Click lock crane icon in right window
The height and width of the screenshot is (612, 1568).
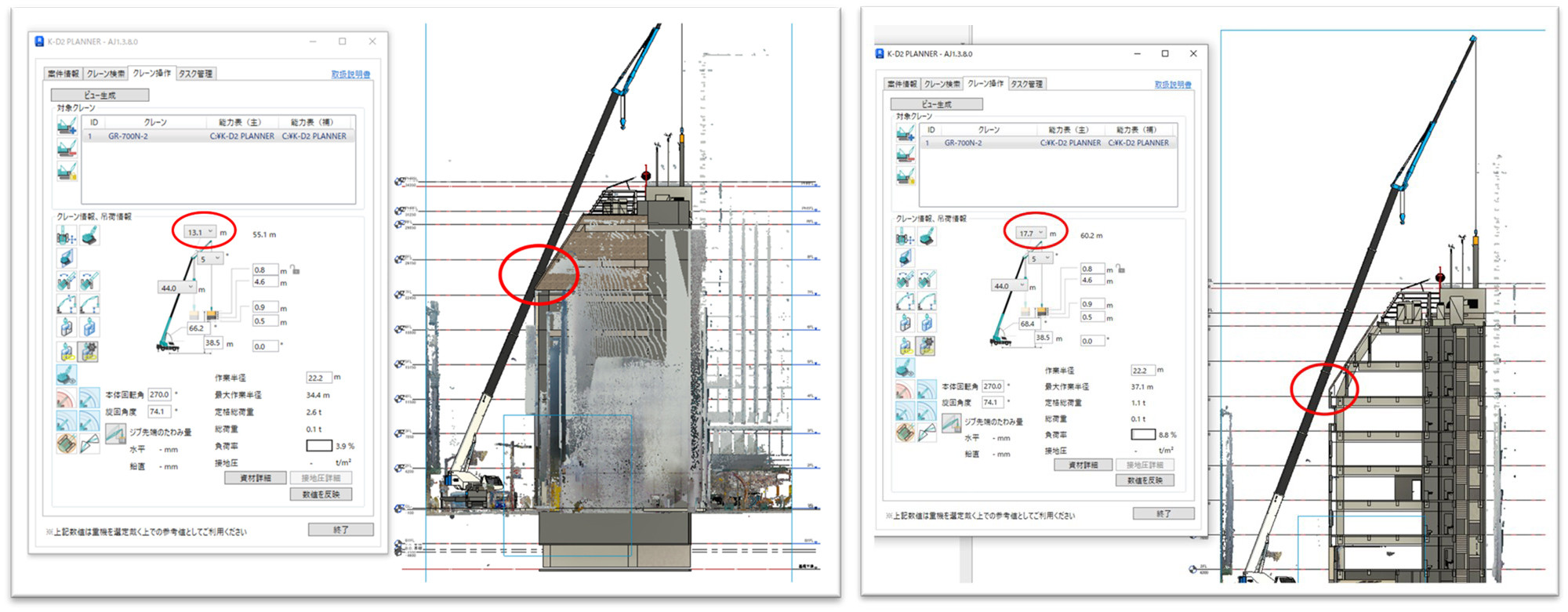(906, 176)
